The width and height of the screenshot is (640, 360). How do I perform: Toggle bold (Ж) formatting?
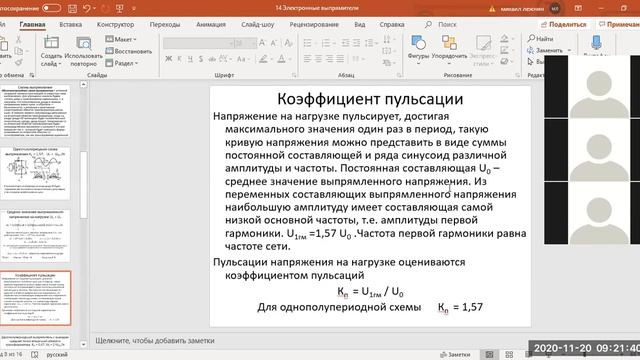[169, 59]
